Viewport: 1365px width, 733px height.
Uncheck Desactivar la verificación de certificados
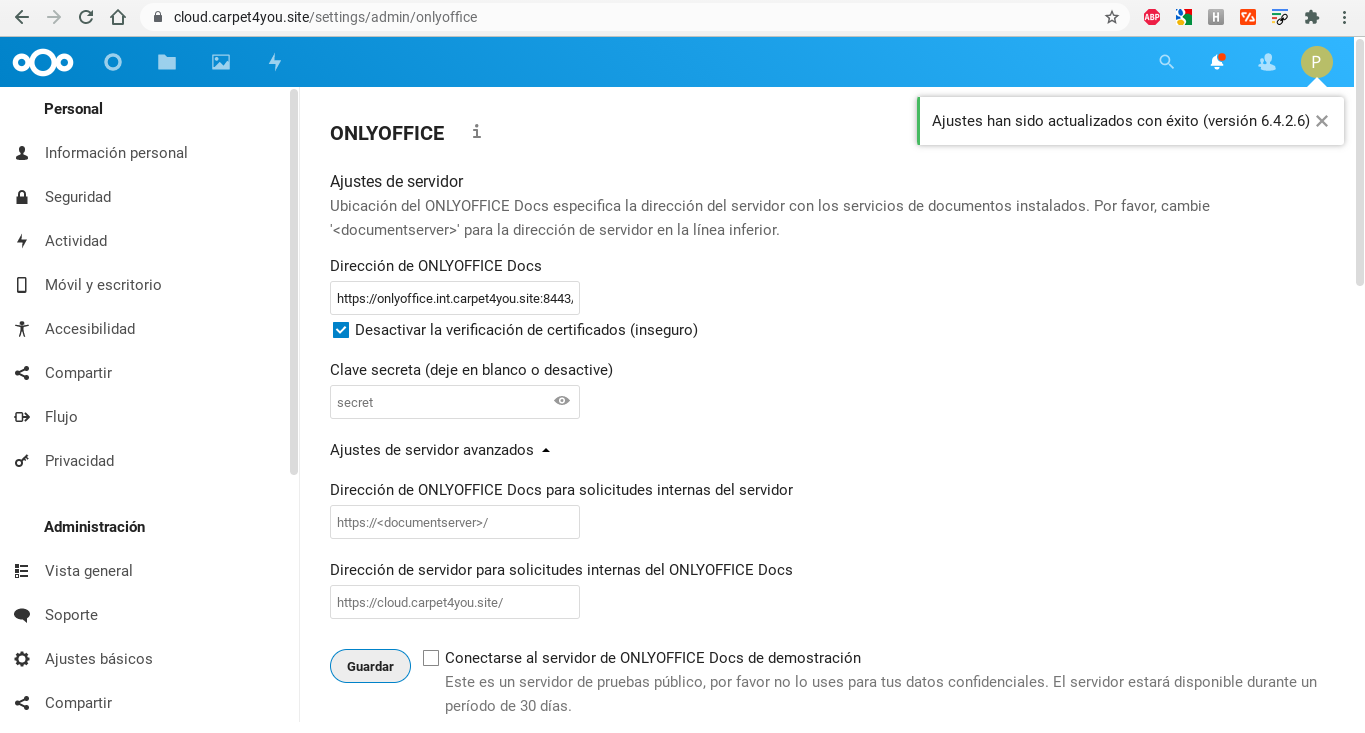(x=341, y=330)
